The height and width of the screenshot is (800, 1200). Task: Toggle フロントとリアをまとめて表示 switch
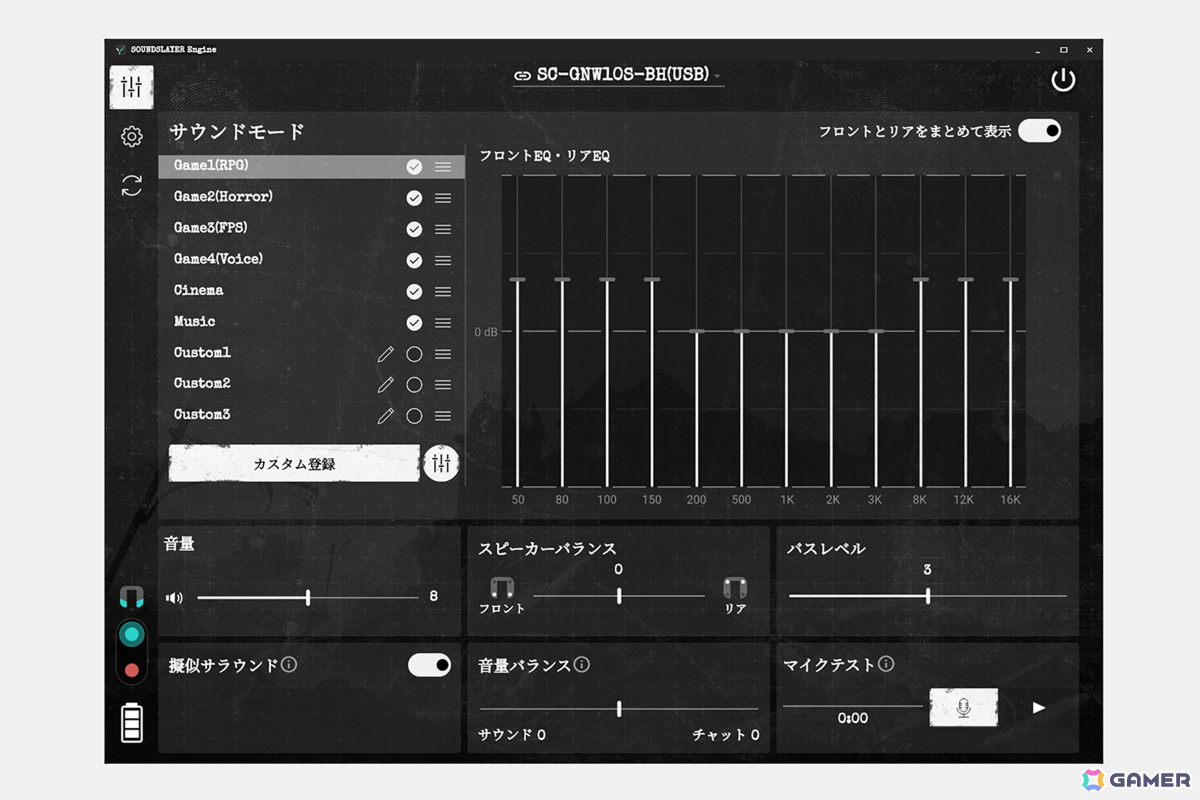[1040, 130]
